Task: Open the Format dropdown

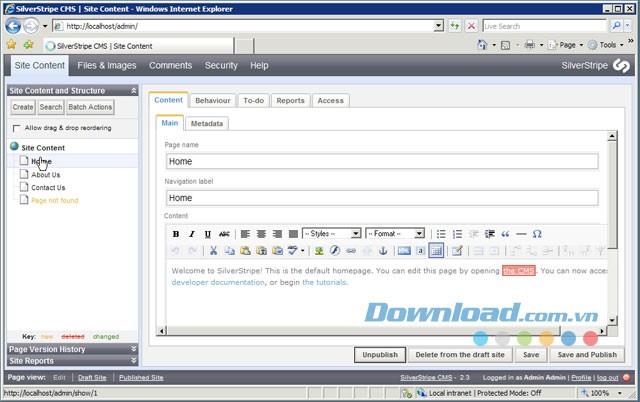Action: click(394, 234)
